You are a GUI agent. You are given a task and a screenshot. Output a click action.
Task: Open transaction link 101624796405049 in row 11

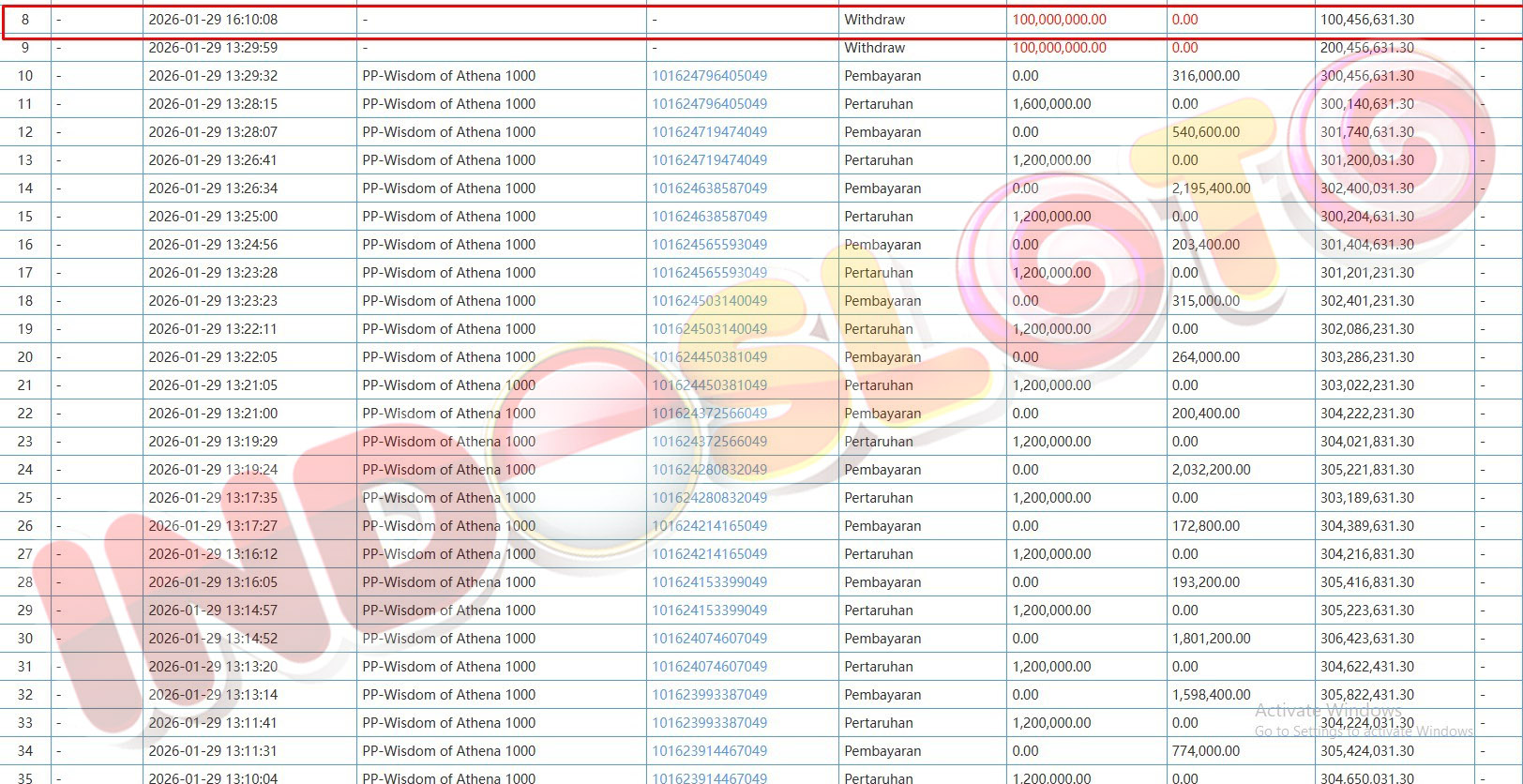(709, 104)
